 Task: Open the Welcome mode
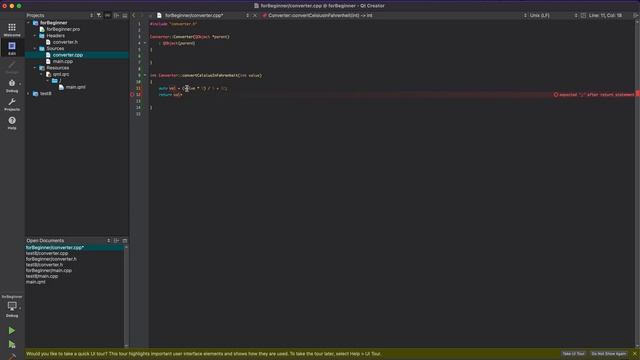click(x=12, y=30)
